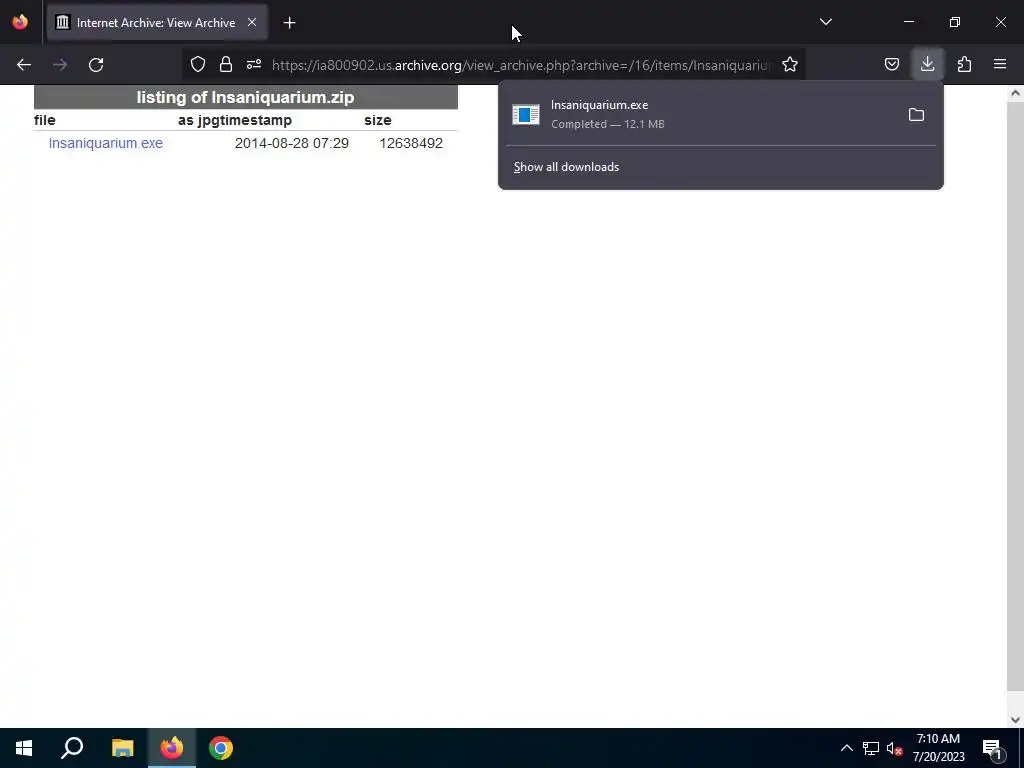The width and height of the screenshot is (1024, 768).
Task: Go back one page
Action: pyautogui.click(x=24, y=65)
